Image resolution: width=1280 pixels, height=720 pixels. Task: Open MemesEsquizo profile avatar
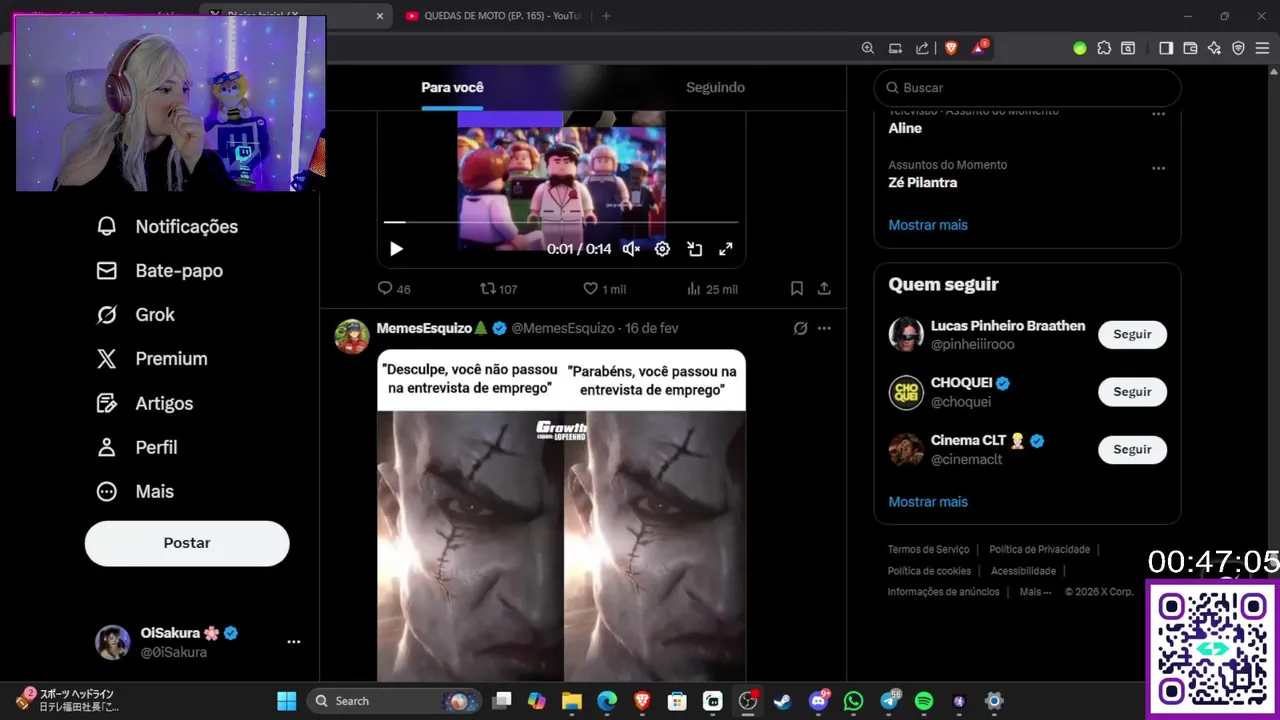click(x=352, y=337)
